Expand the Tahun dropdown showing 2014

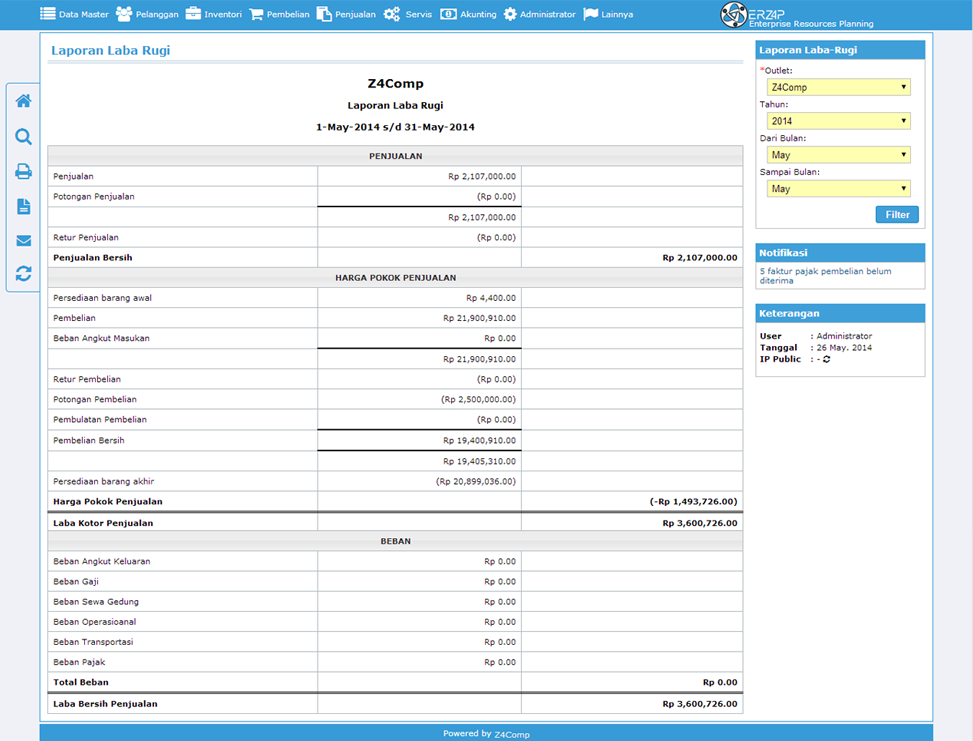[838, 121]
